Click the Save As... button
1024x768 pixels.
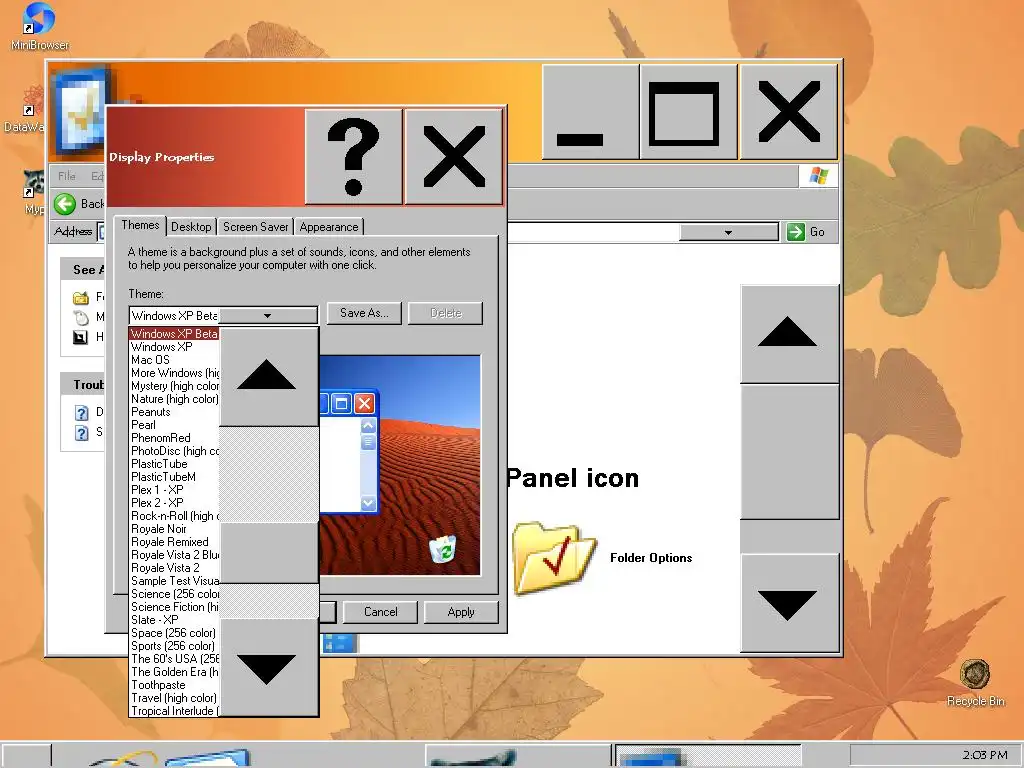click(x=364, y=313)
